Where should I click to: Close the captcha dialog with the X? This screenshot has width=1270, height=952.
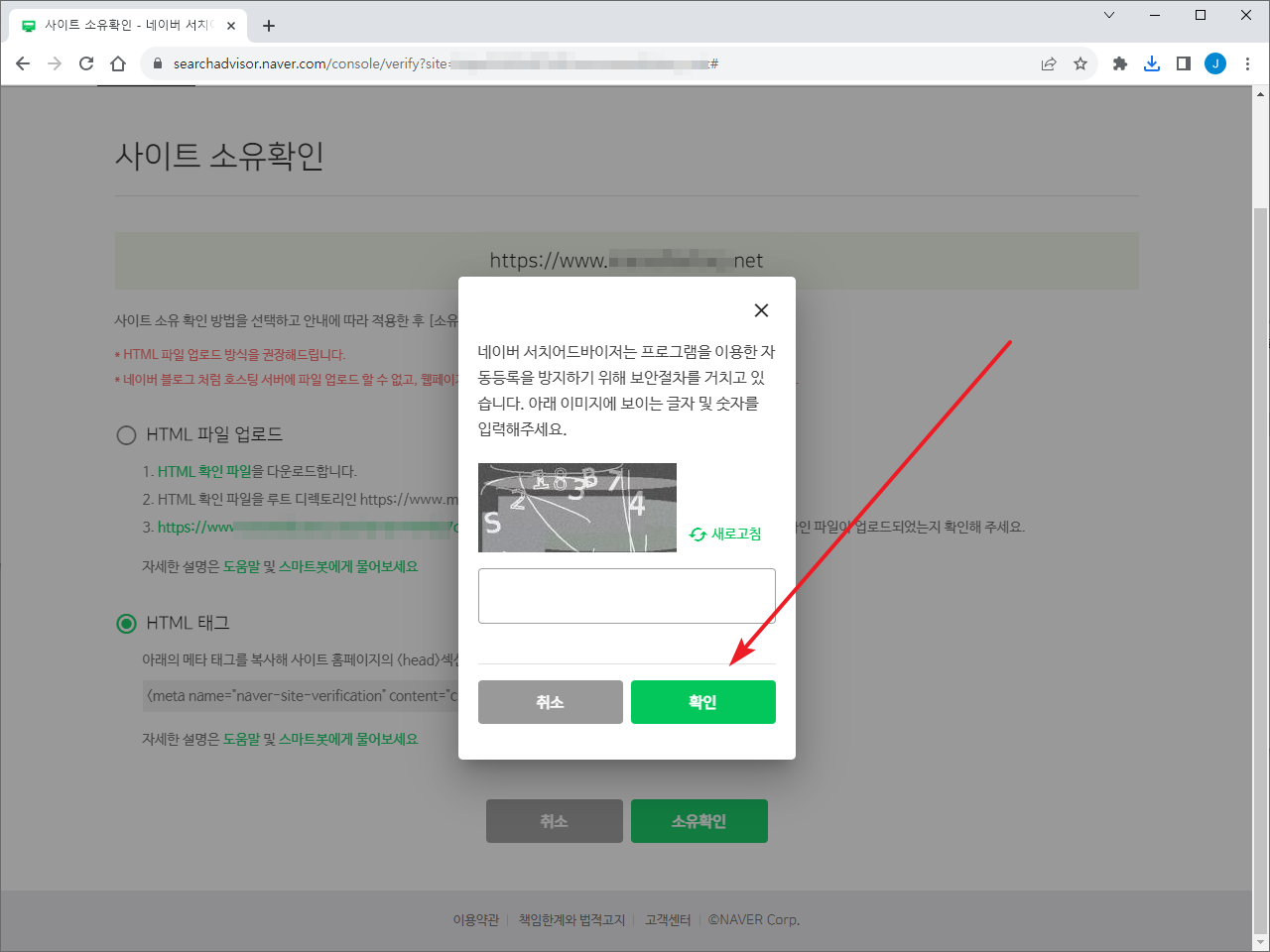click(761, 310)
